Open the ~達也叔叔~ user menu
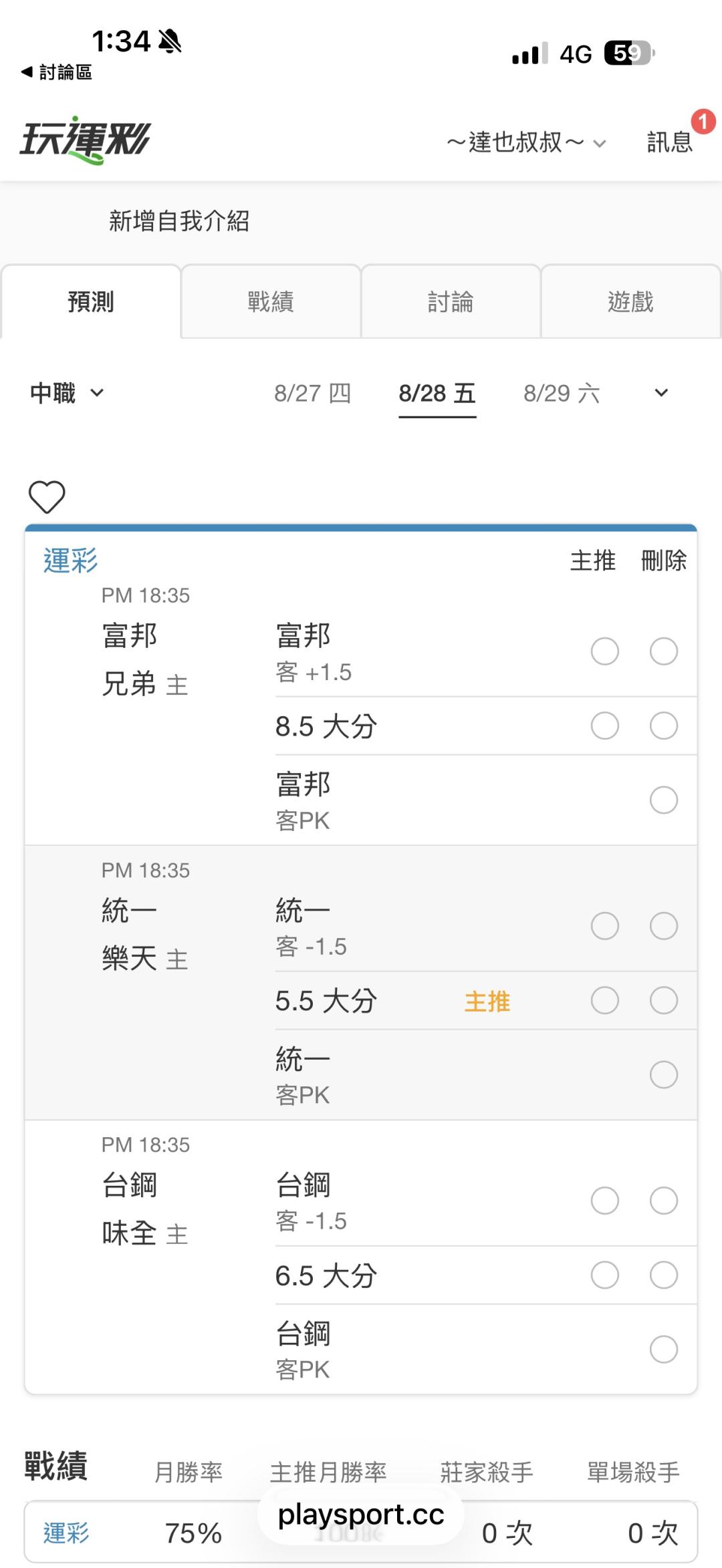 pyautogui.click(x=526, y=142)
